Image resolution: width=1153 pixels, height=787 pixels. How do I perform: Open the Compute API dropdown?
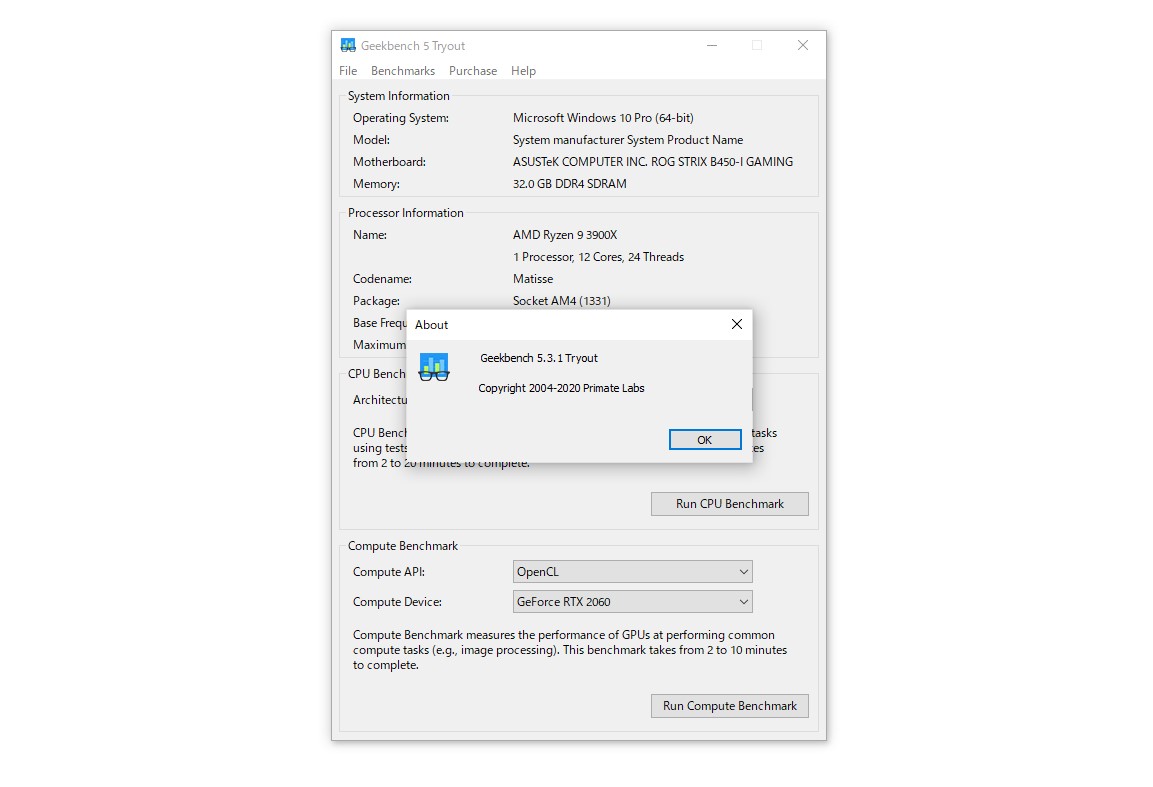632,571
